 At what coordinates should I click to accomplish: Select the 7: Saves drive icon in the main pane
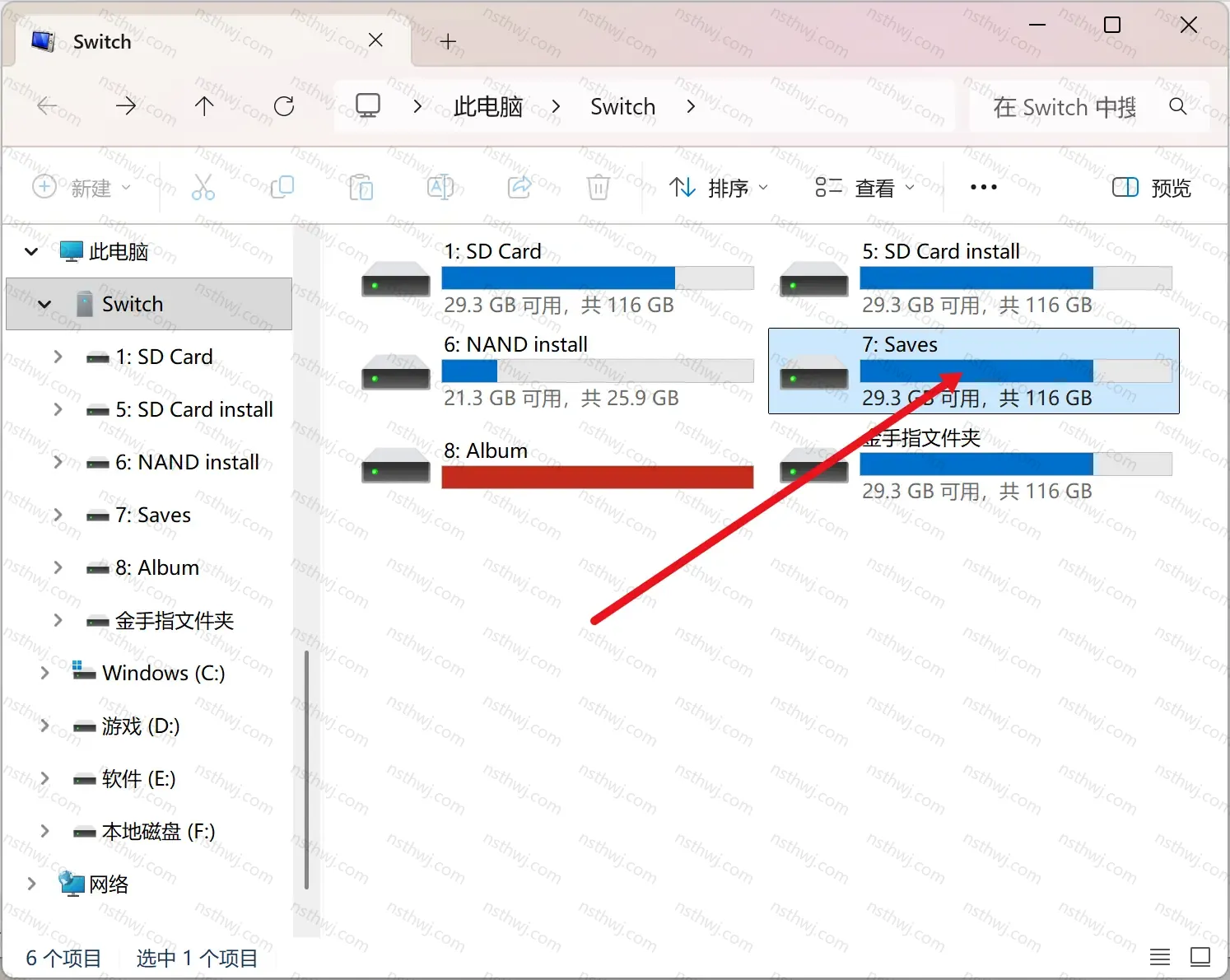point(814,371)
